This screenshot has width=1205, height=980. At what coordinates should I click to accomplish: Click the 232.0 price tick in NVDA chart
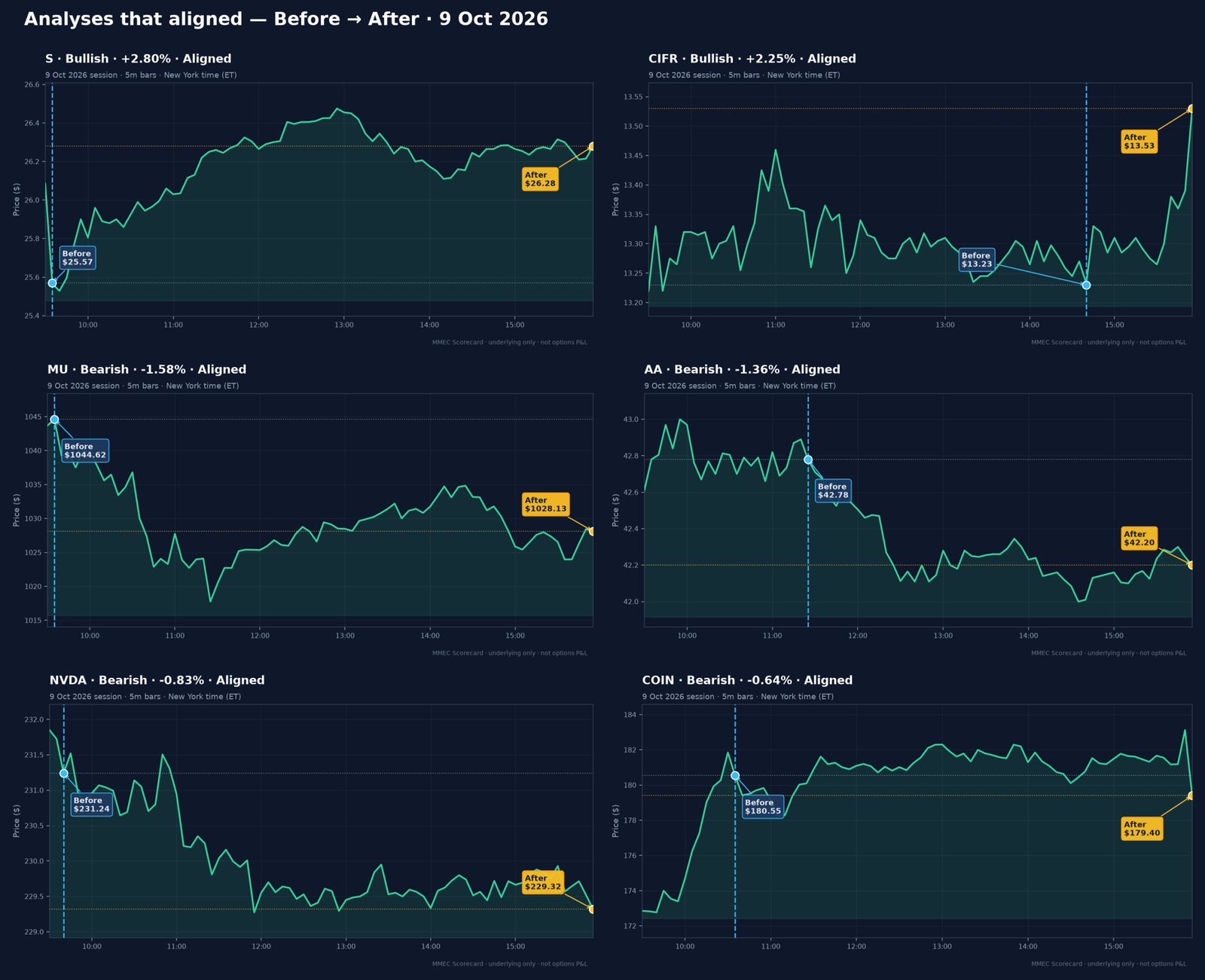[34, 720]
